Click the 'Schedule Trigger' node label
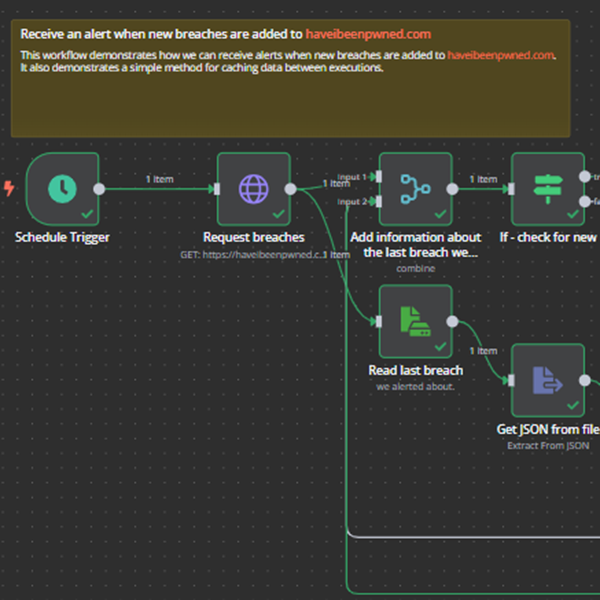Image resolution: width=600 pixels, height=600 pixels. tap(62, 237)
